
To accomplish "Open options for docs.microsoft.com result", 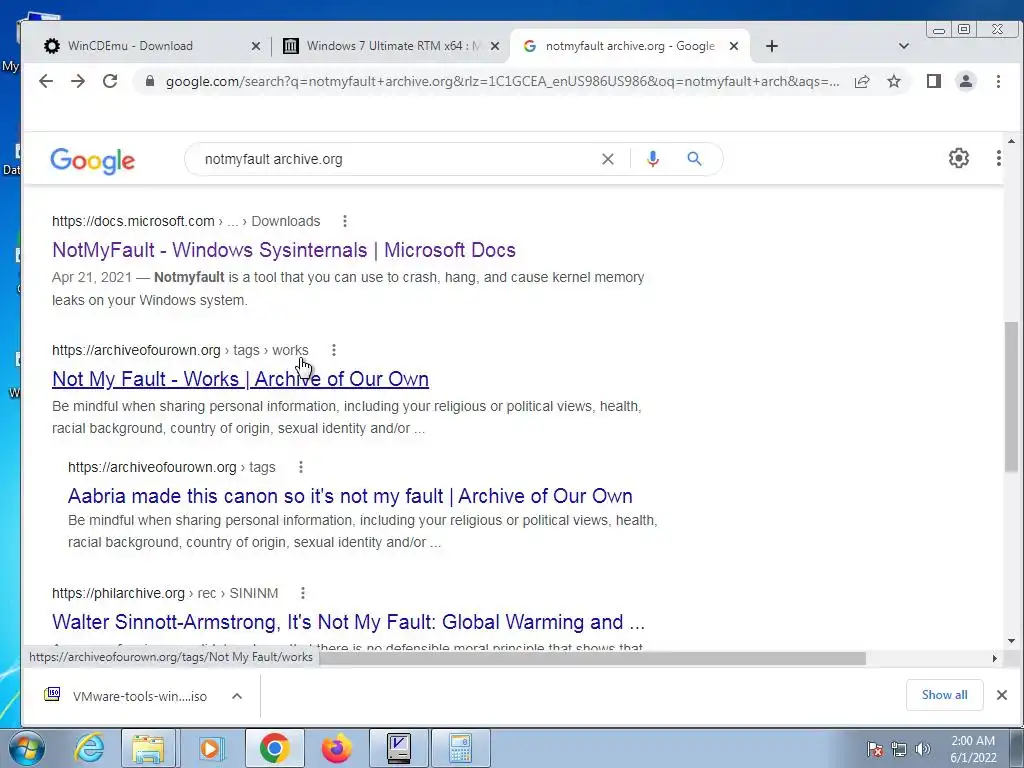I will pyautogui.click(x=345, y=221).
